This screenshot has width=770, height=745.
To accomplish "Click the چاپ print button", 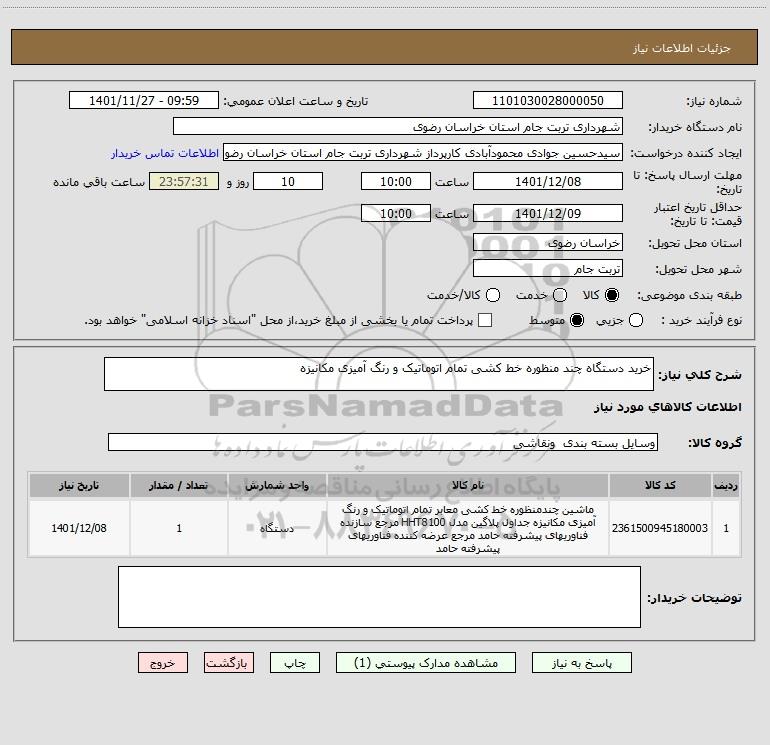I will click(295, 663).
